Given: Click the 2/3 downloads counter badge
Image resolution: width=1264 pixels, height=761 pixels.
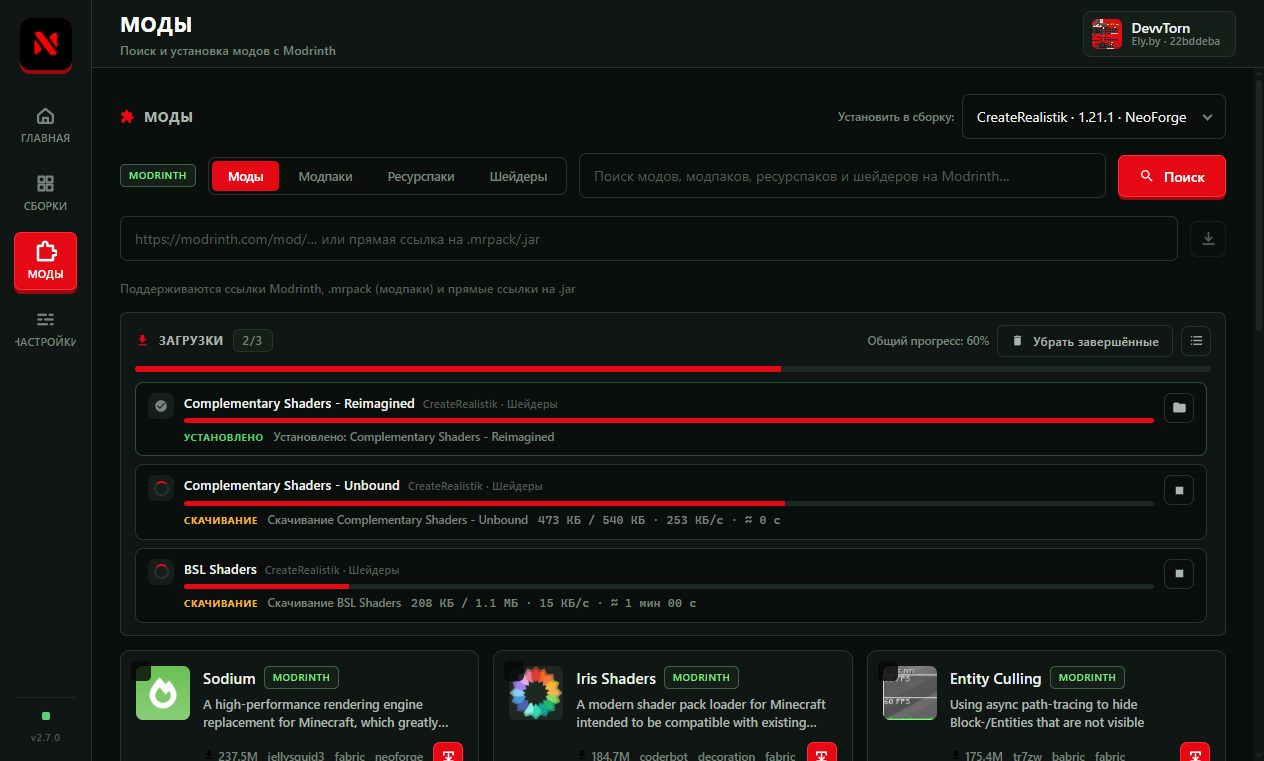Looking at the screenshot, I should point(253,341).
